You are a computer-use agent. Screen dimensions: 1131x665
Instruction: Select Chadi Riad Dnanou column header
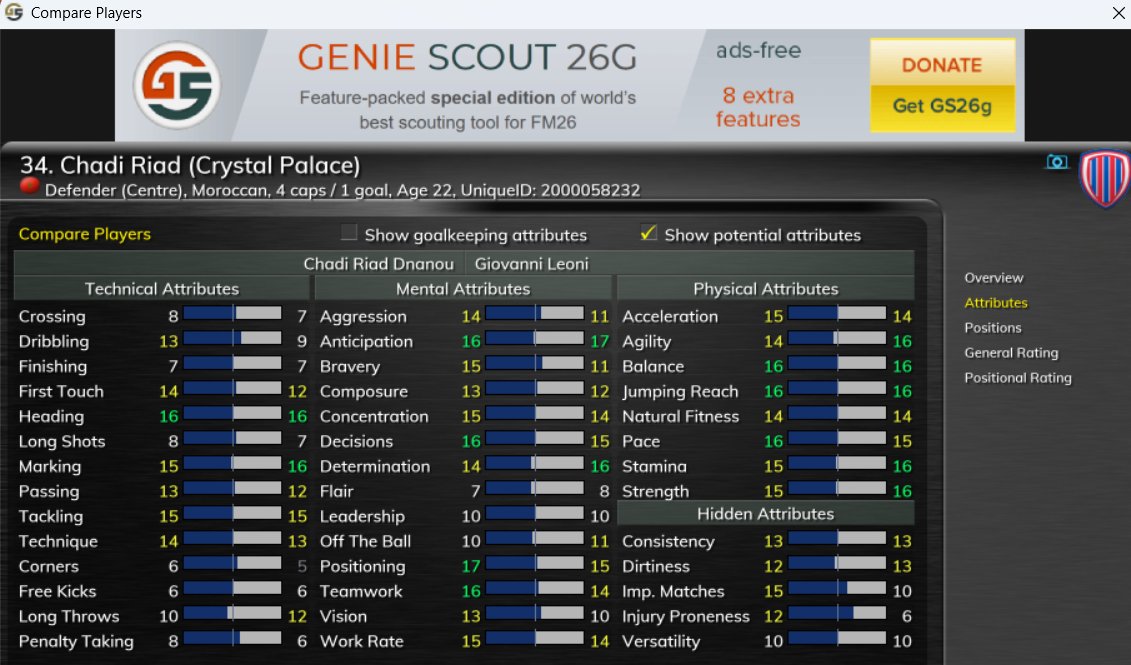pos(378,264)
